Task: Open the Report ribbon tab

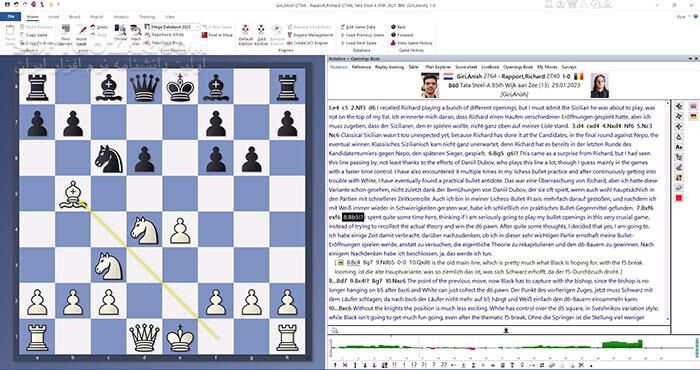Action: [96, 17]
